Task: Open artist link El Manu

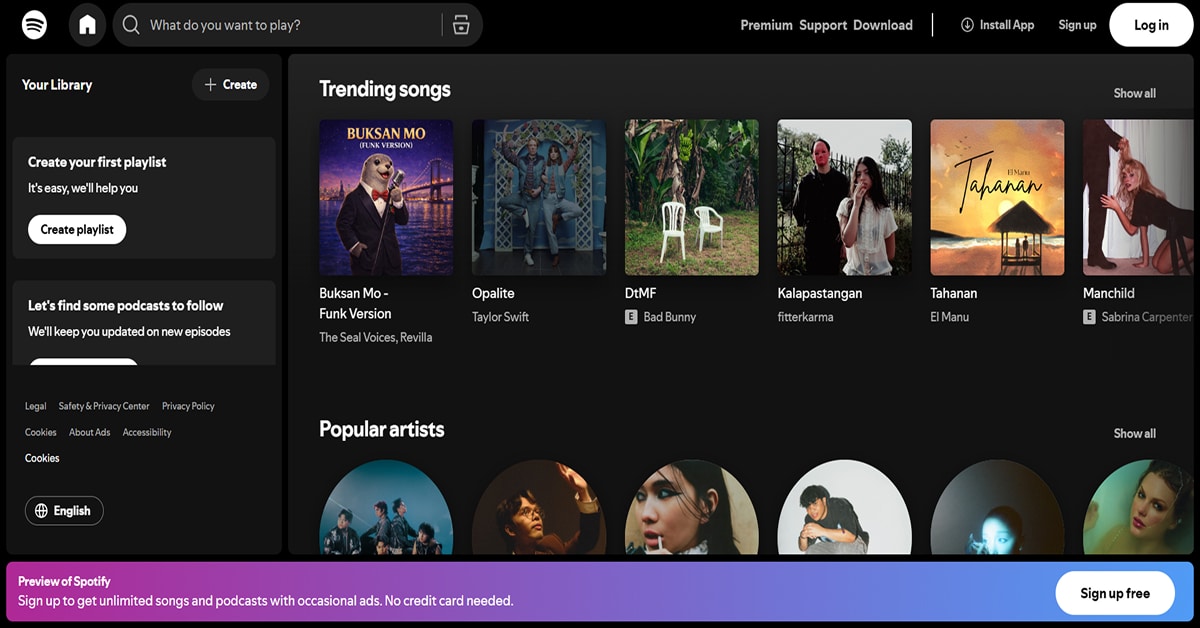Action: click(x=950, y=317)
